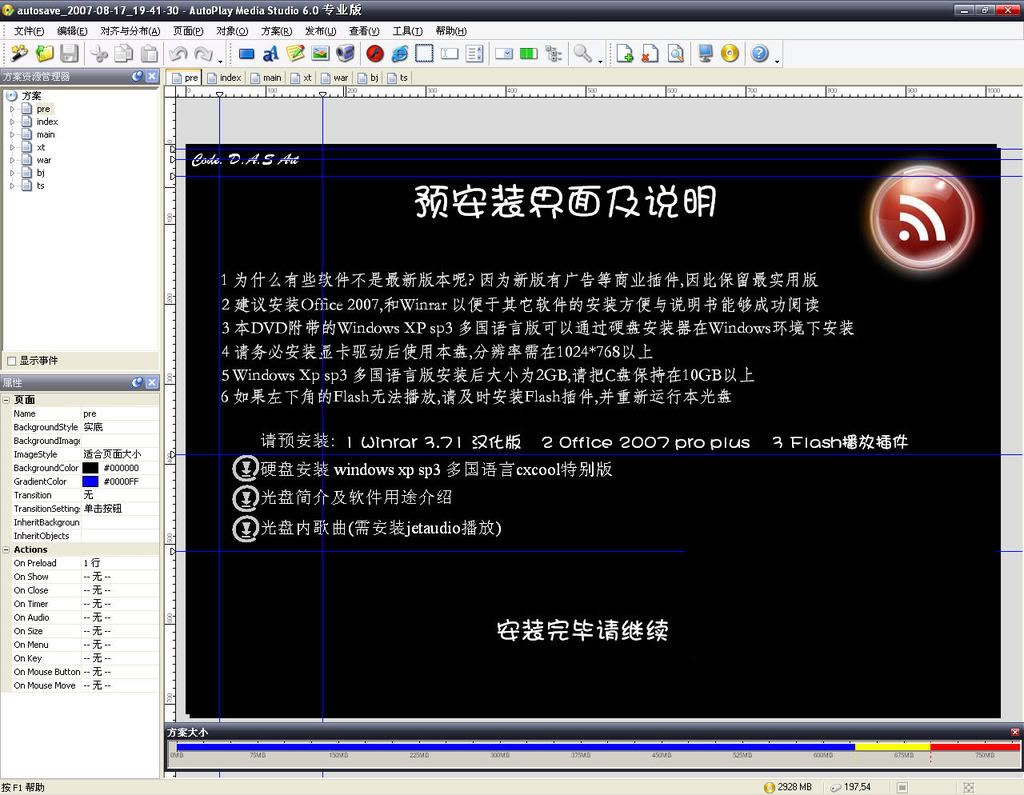Insert a new button object

(x=246, y=54)
